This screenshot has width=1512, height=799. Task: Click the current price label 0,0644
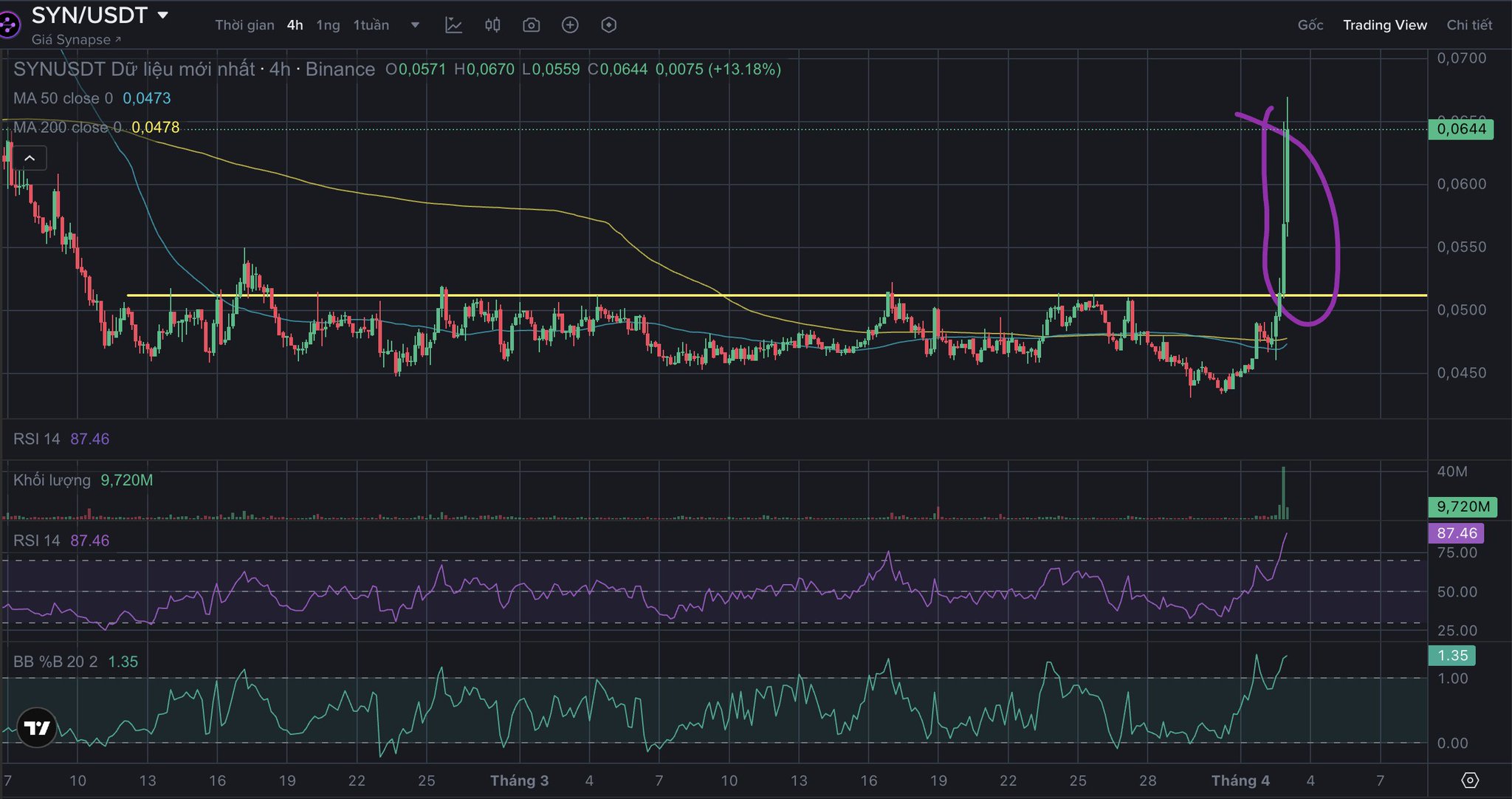click(x=1461, y=129)
